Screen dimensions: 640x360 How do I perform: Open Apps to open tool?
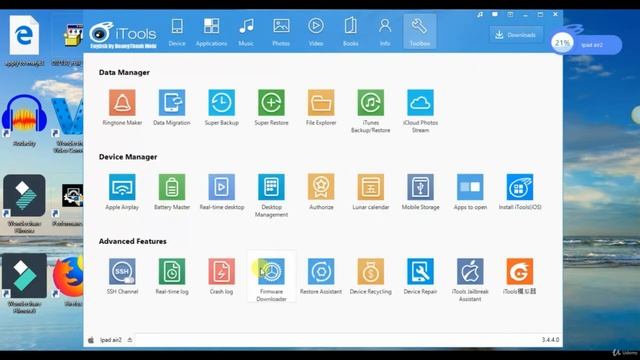(x=470, y=187)
